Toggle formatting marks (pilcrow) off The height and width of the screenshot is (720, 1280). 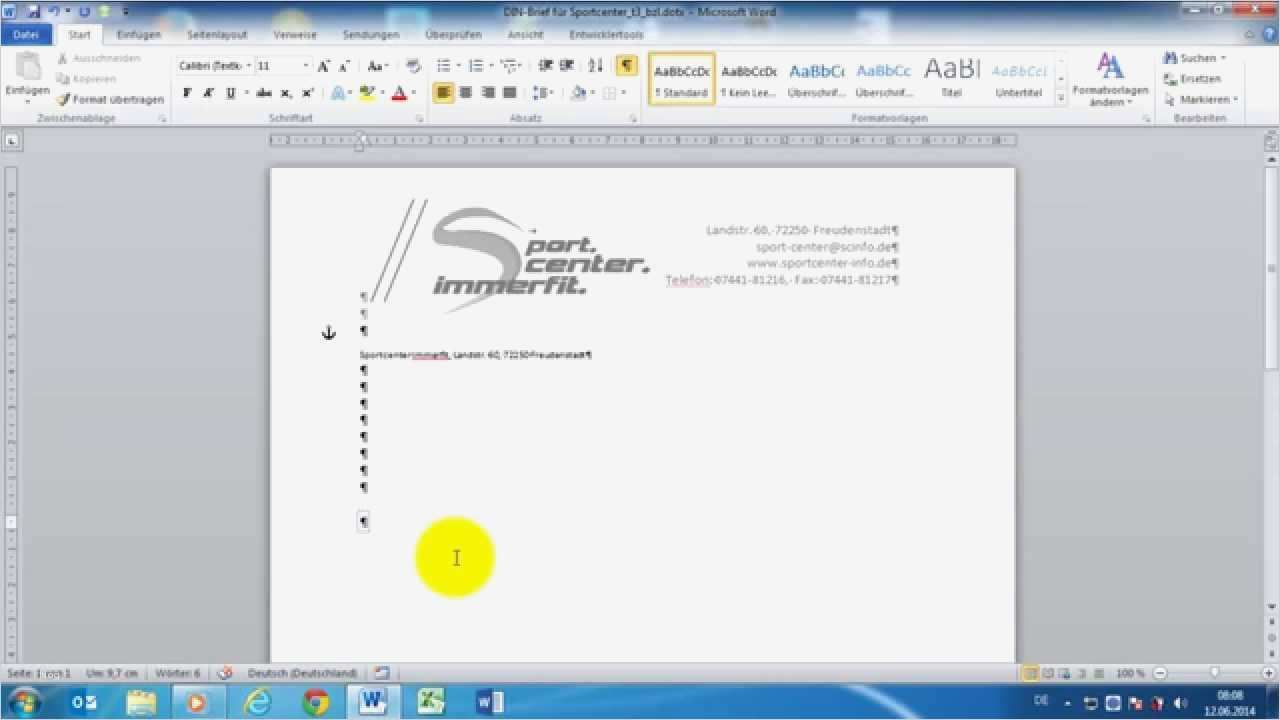pyautogui.click(x=626, y=65)
